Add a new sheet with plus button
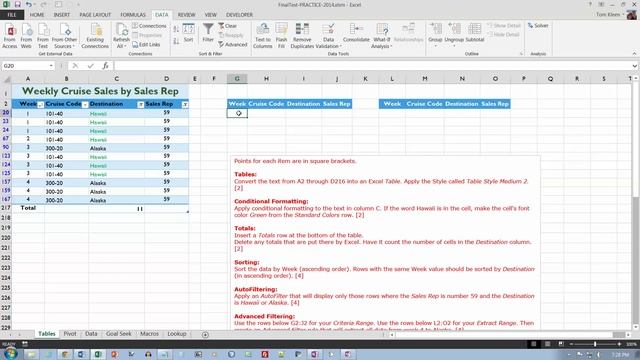640x360 pixels. pos(205,335)
